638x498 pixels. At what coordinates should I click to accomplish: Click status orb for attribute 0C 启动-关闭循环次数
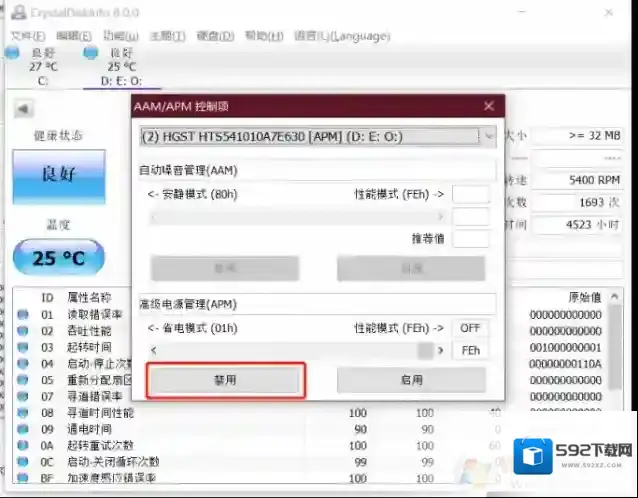[x=23, y=461]
